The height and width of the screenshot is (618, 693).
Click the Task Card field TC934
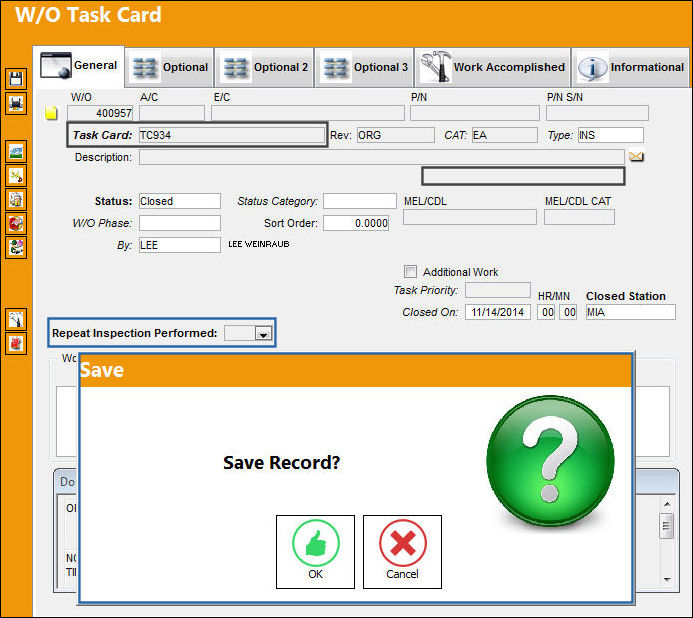pyautogui.click(x=232, y=135)
